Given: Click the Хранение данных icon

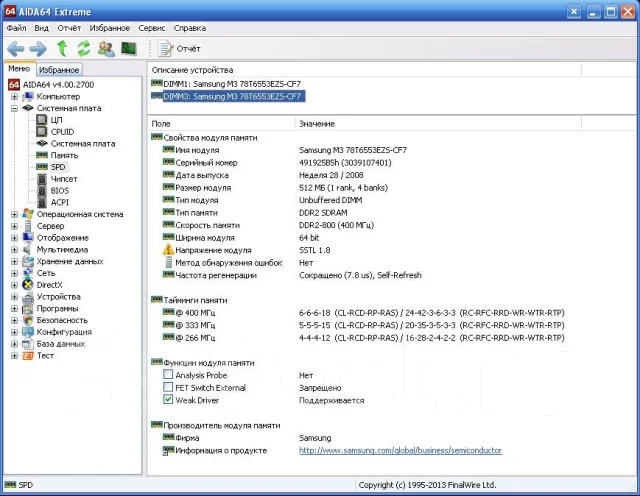Looking at the screenshot, I should click(28, 261).
